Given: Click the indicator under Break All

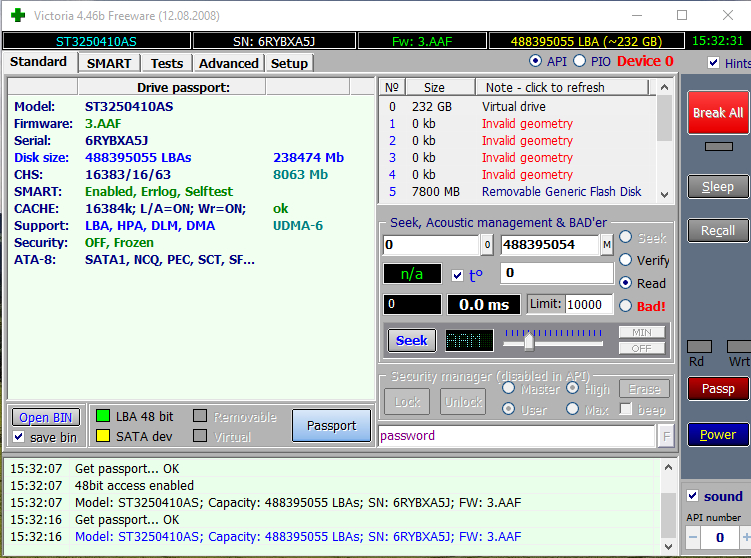Looking at the screenshot, I should (718, 147).
